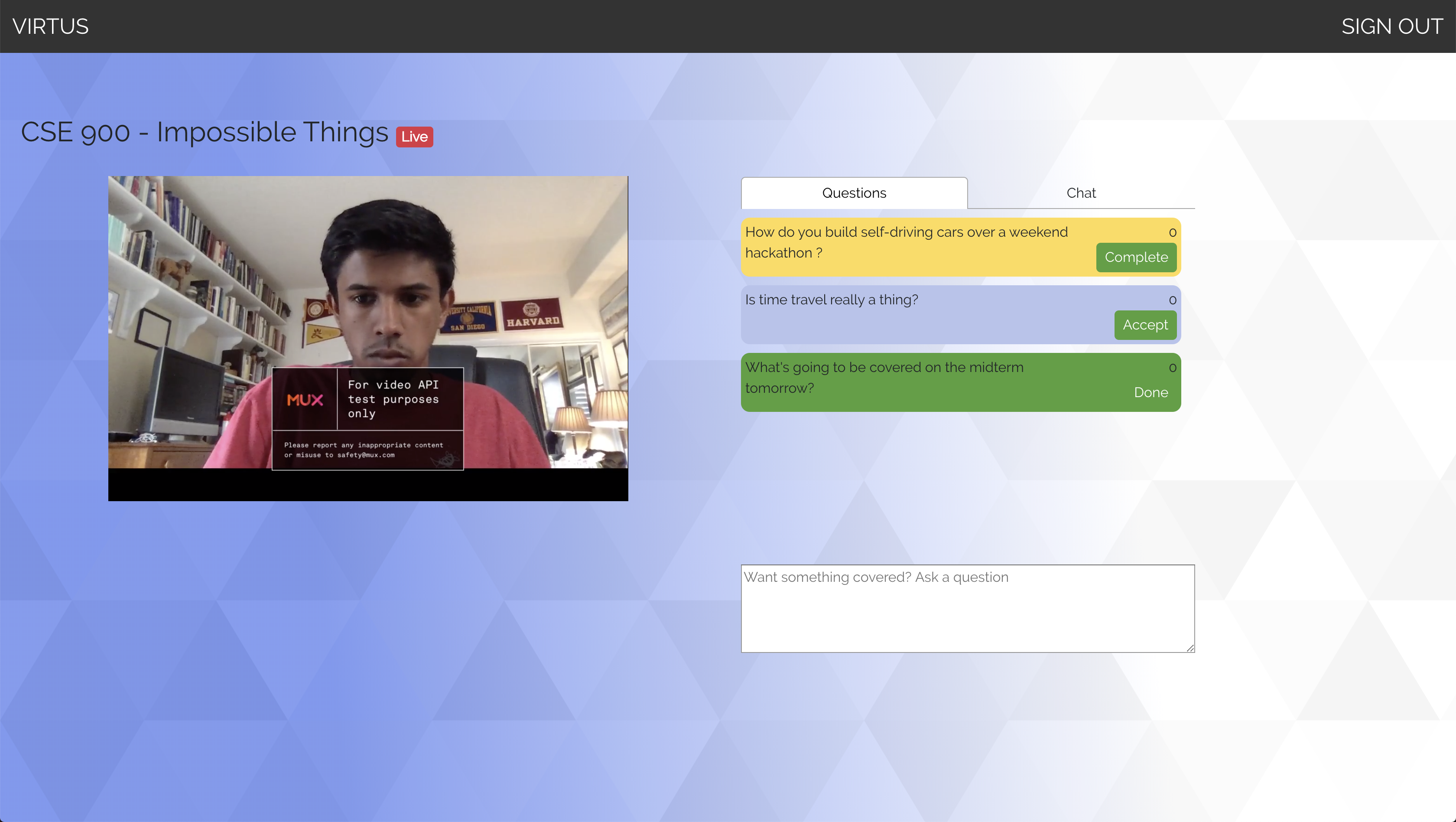The width and height of the screenshot is (1456, 822).
Task: Click the MUX logo in the video
Action: point(305,400)
